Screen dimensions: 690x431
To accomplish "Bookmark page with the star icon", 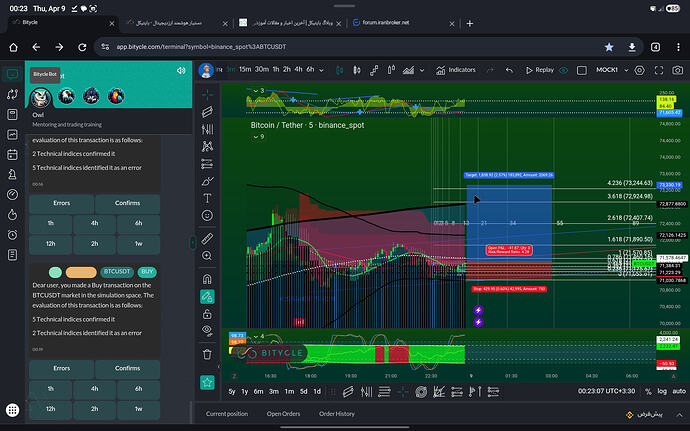I will click(x=609, y=47).
